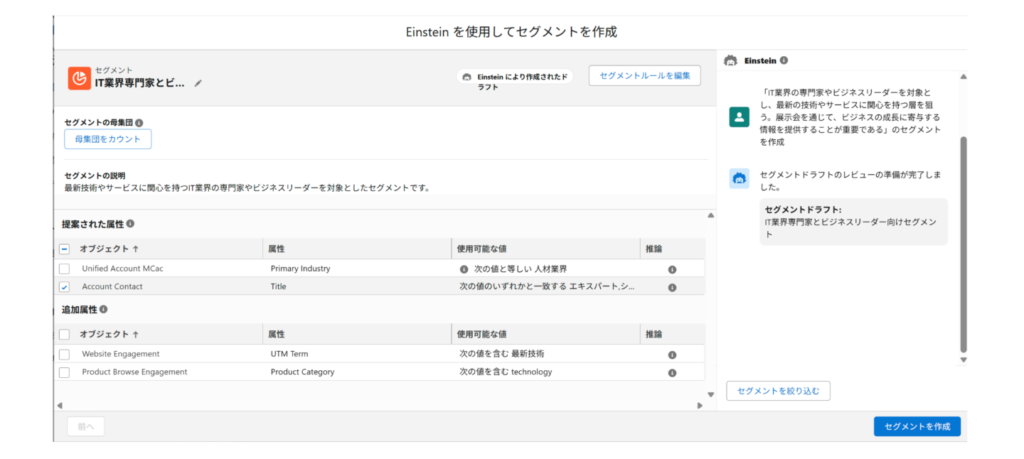Click the セグメントドラフト card in chat
The height and width of the screenshot is (459, 1024).
pos(854,222)
